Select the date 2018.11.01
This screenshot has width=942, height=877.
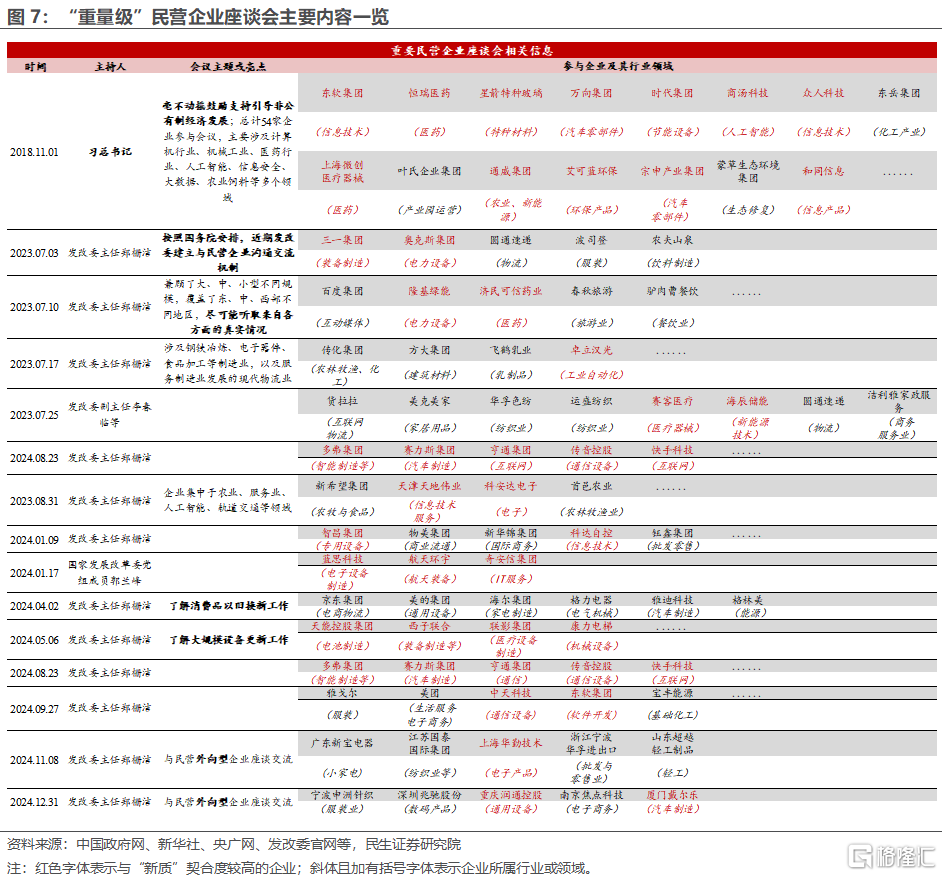tap(34, 152)
